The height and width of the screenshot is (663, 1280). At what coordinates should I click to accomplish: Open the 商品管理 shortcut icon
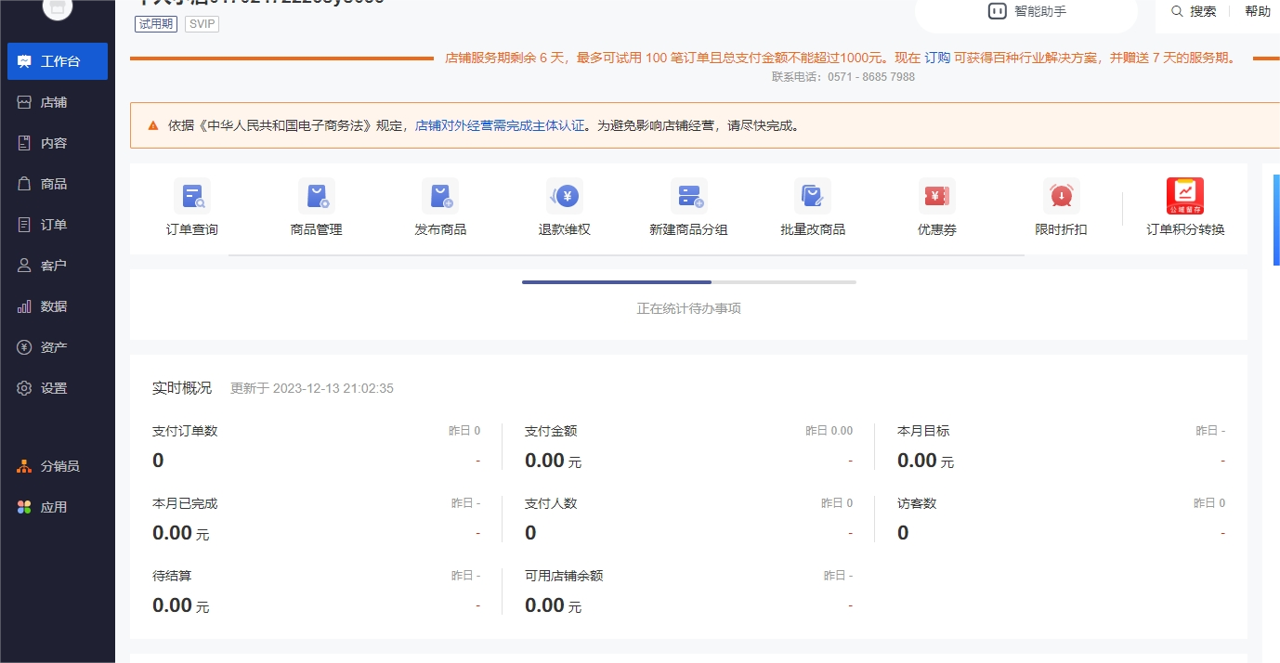click(316, 196)
